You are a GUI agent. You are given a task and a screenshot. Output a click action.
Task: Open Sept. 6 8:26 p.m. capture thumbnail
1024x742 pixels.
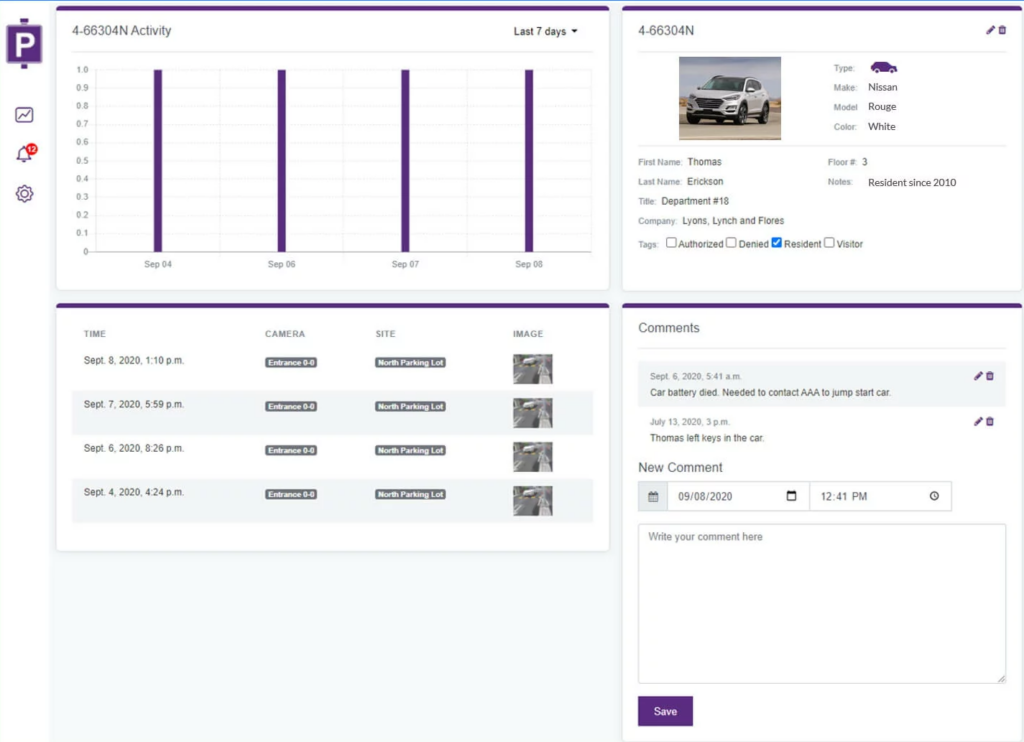tap(532, 457)
